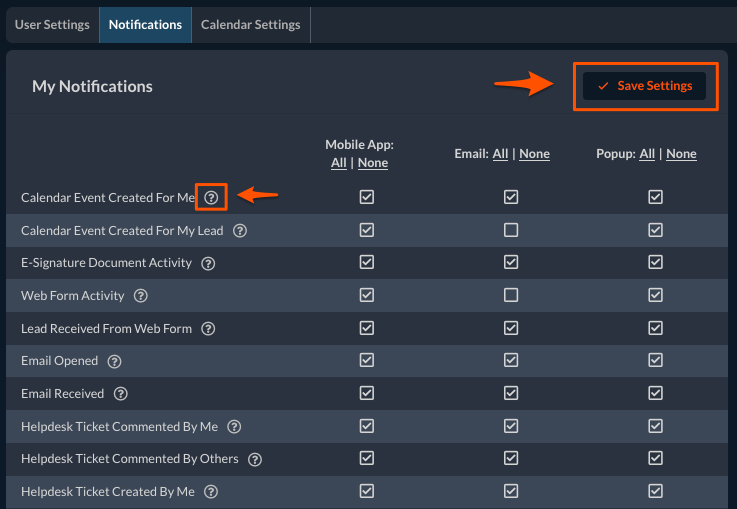
Task: Click question mark next to Email Opened
Action: click(114, 361)
